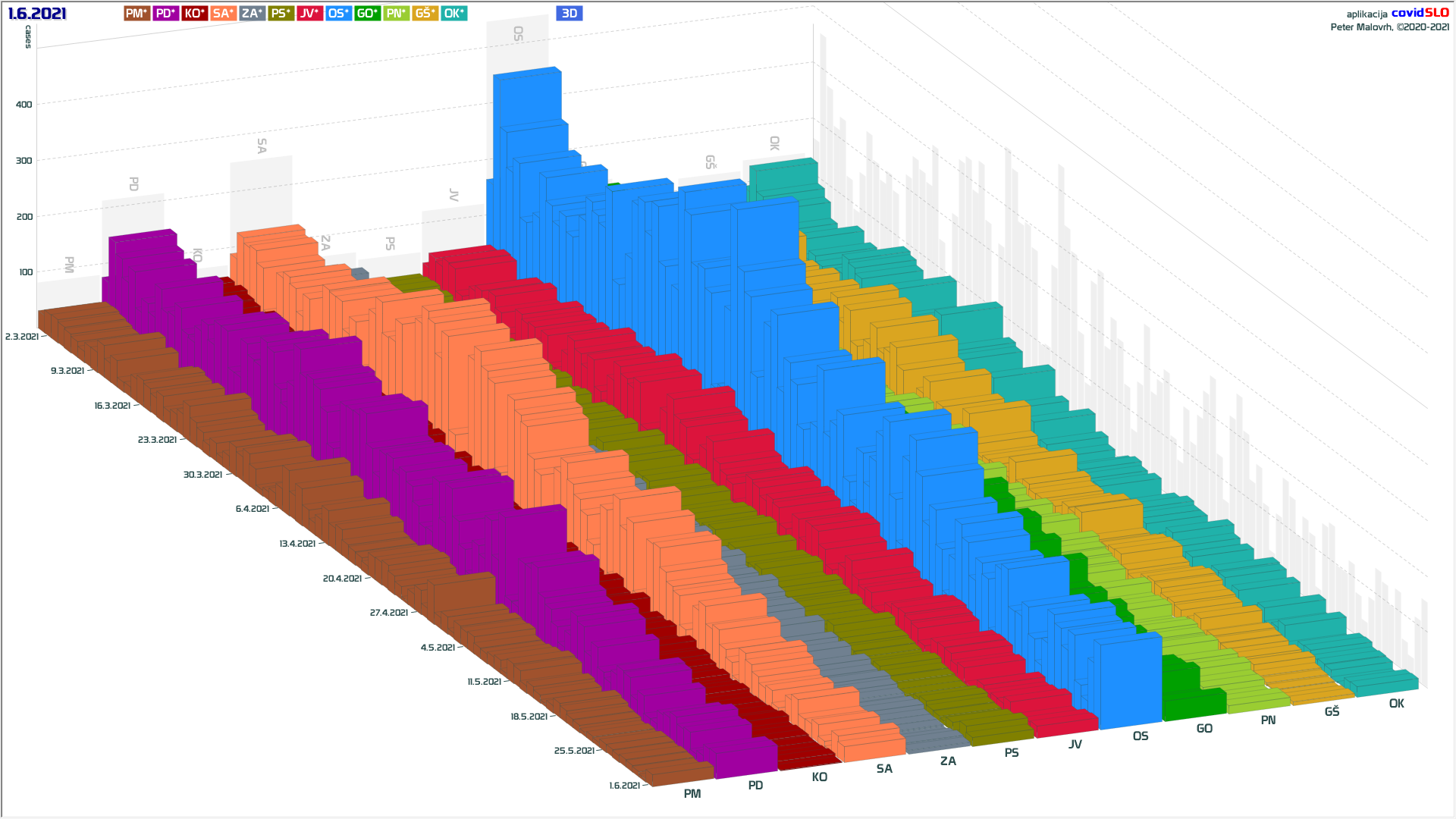Hide the PS* olive series

coord(281,13)
